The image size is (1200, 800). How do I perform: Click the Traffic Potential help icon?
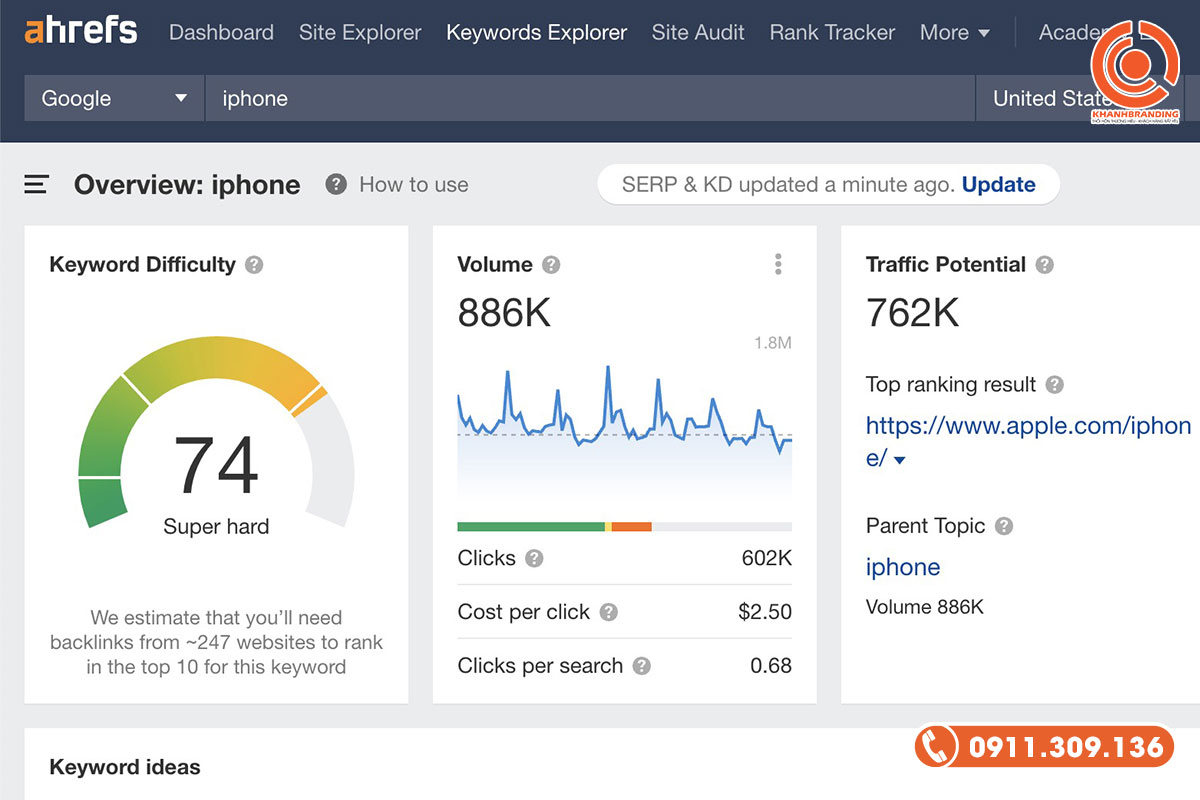[1045, 265]
